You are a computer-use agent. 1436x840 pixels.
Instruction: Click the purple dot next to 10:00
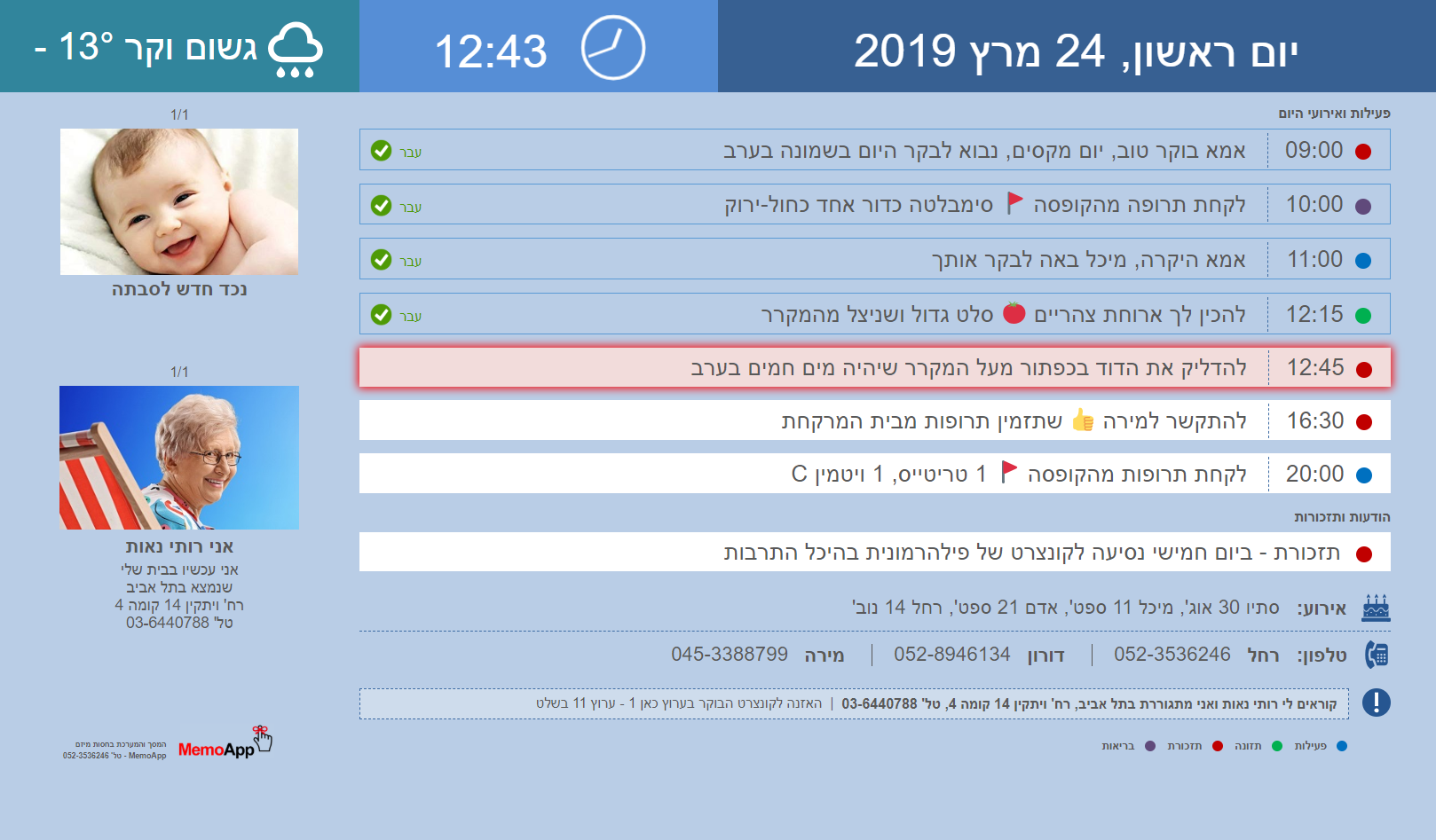1363,207
